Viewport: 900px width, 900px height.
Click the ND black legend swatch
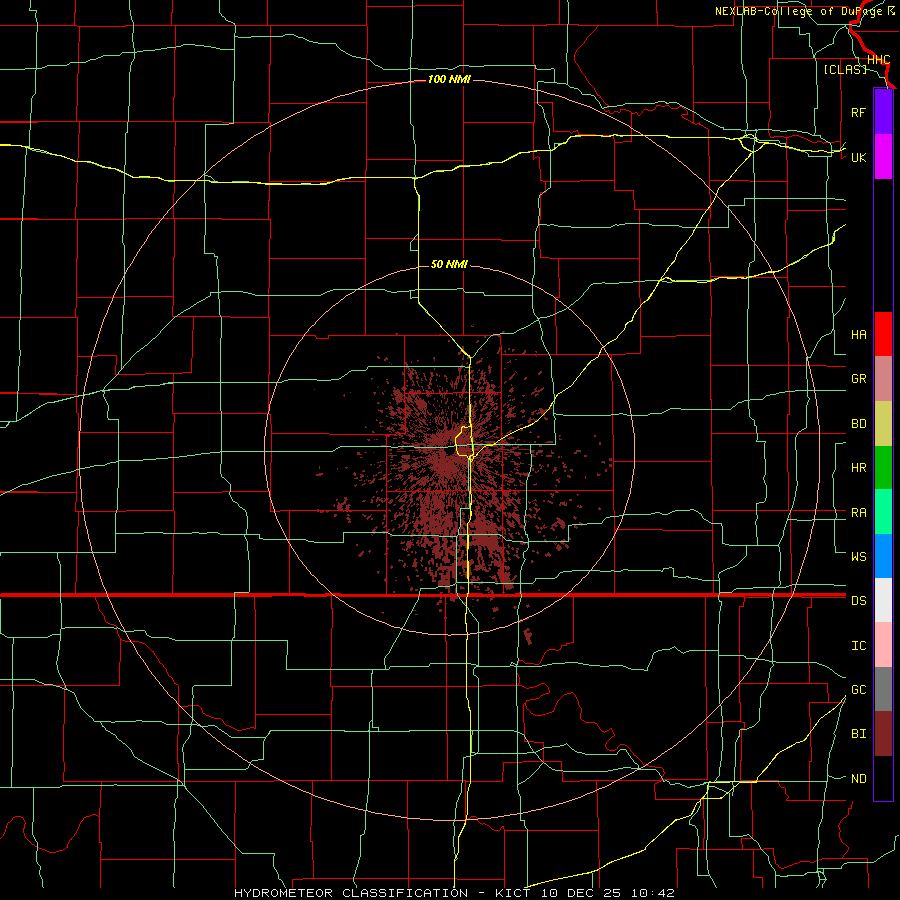pos(883,778)
